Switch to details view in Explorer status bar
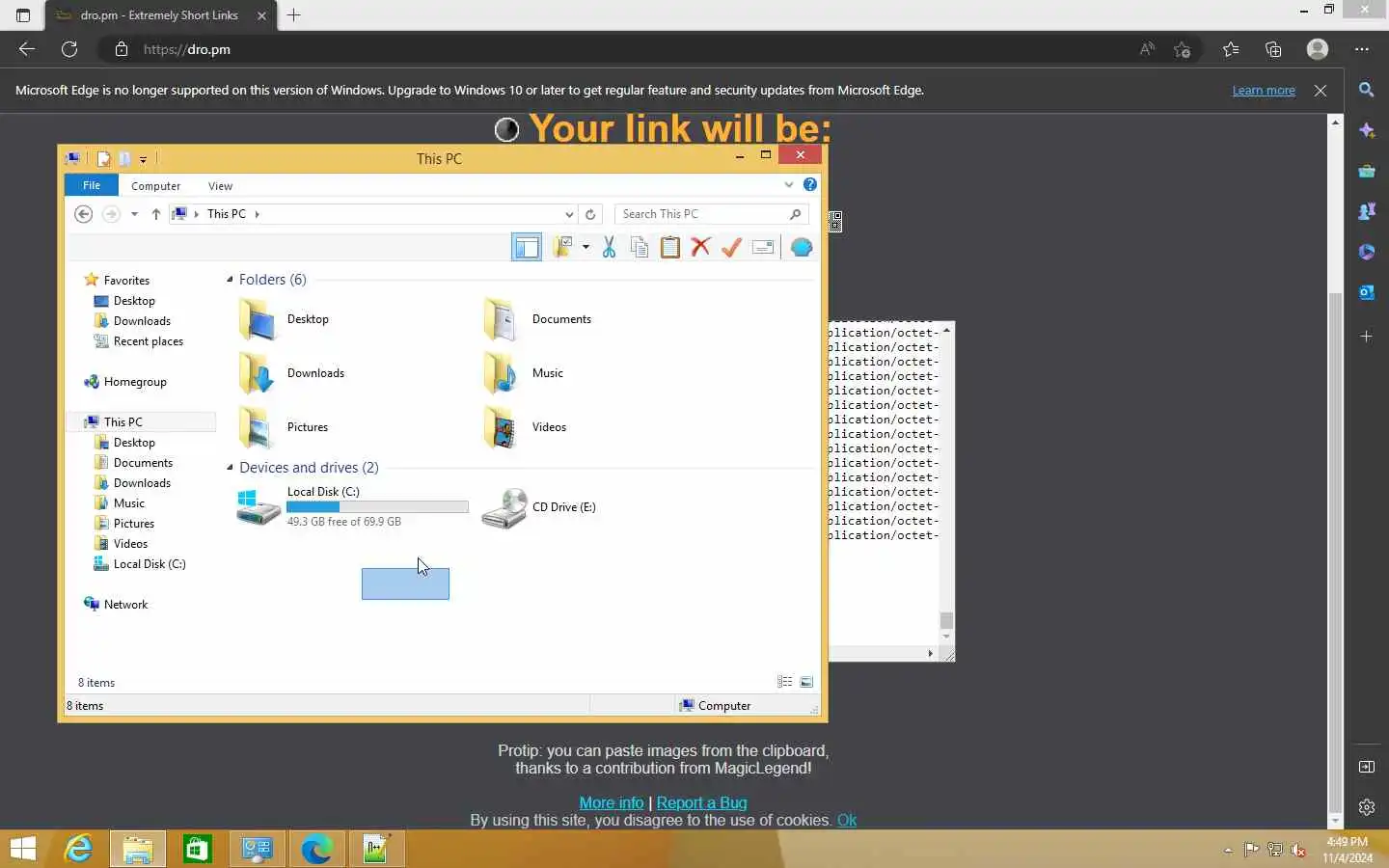Screen dimensions: 1389x868 coord(784,682)
